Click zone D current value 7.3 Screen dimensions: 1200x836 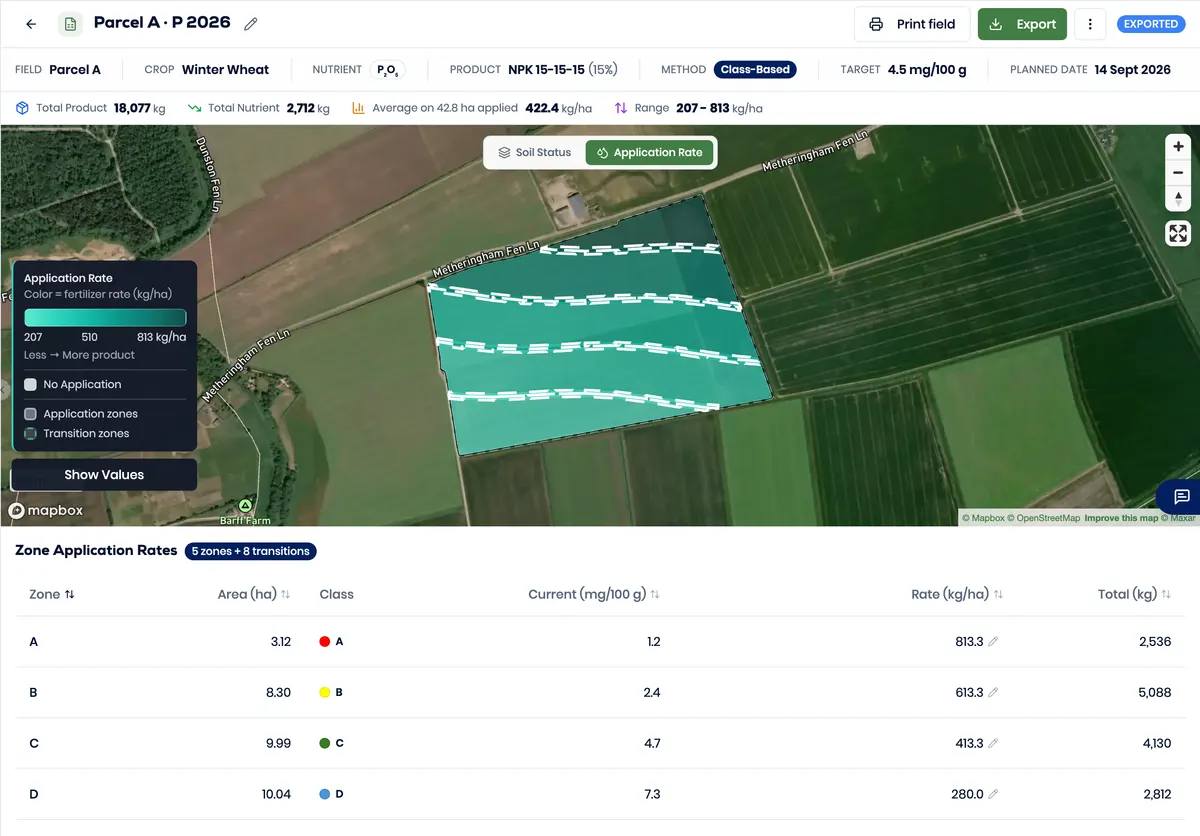(650, 794)
